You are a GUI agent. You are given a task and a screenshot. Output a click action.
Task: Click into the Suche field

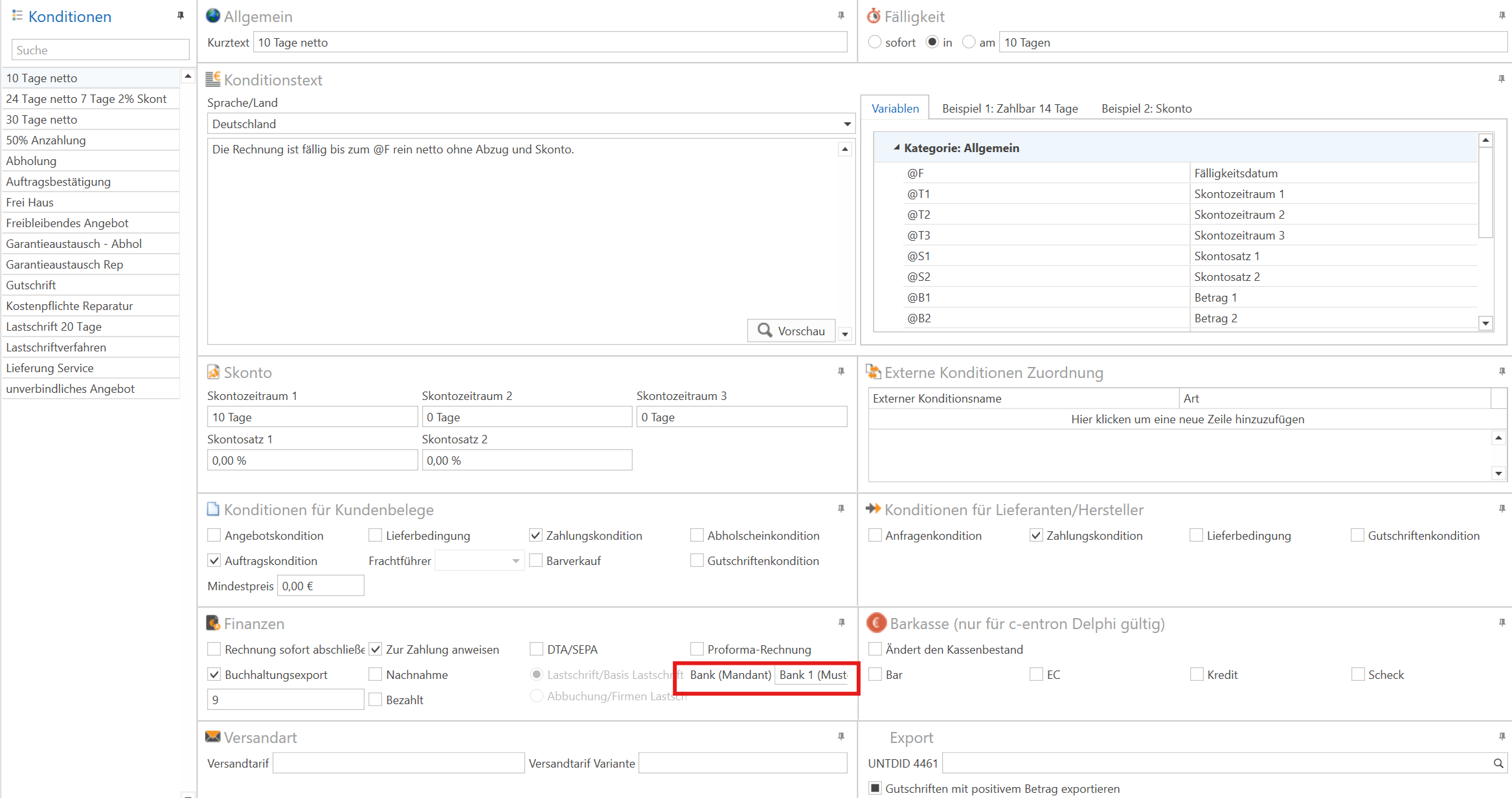pos(100,50)
